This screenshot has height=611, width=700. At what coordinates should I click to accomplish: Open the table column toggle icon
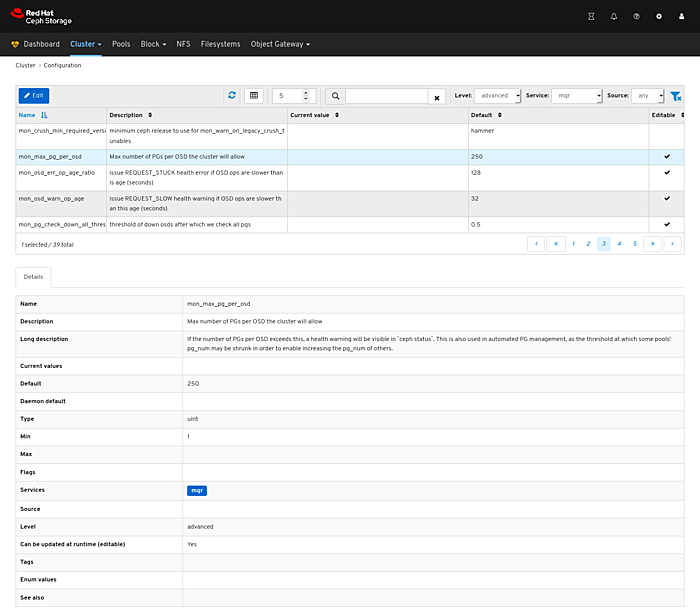coord(254,96)
